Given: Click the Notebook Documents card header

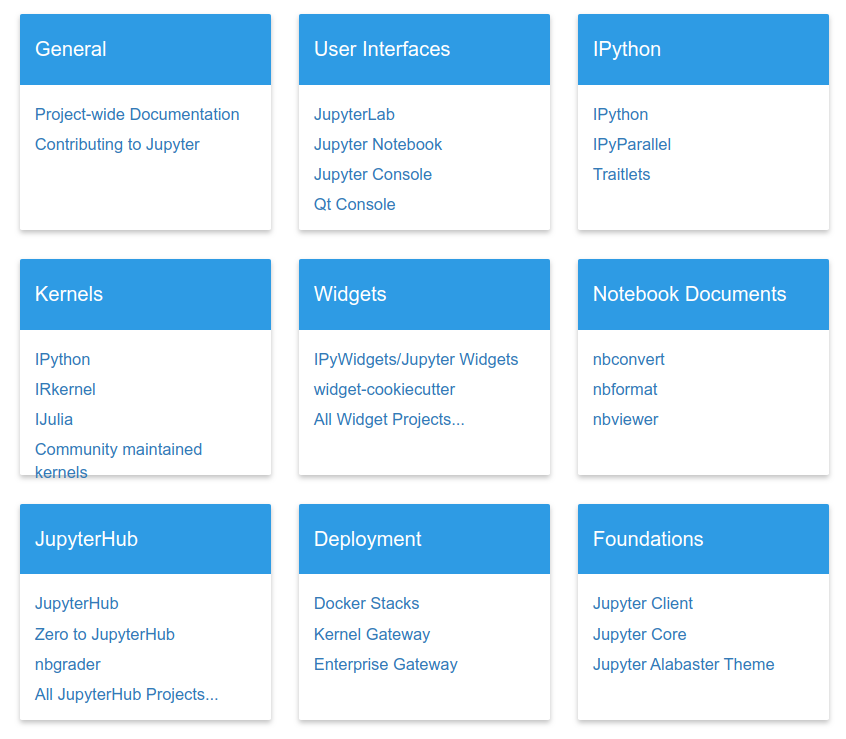Looking at the screenshot, I should (703, 295).
